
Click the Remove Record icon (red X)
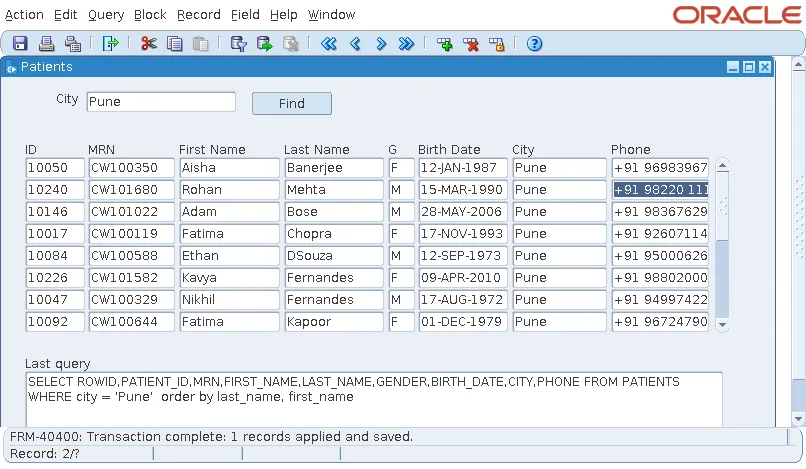click(x=470, y=44)
